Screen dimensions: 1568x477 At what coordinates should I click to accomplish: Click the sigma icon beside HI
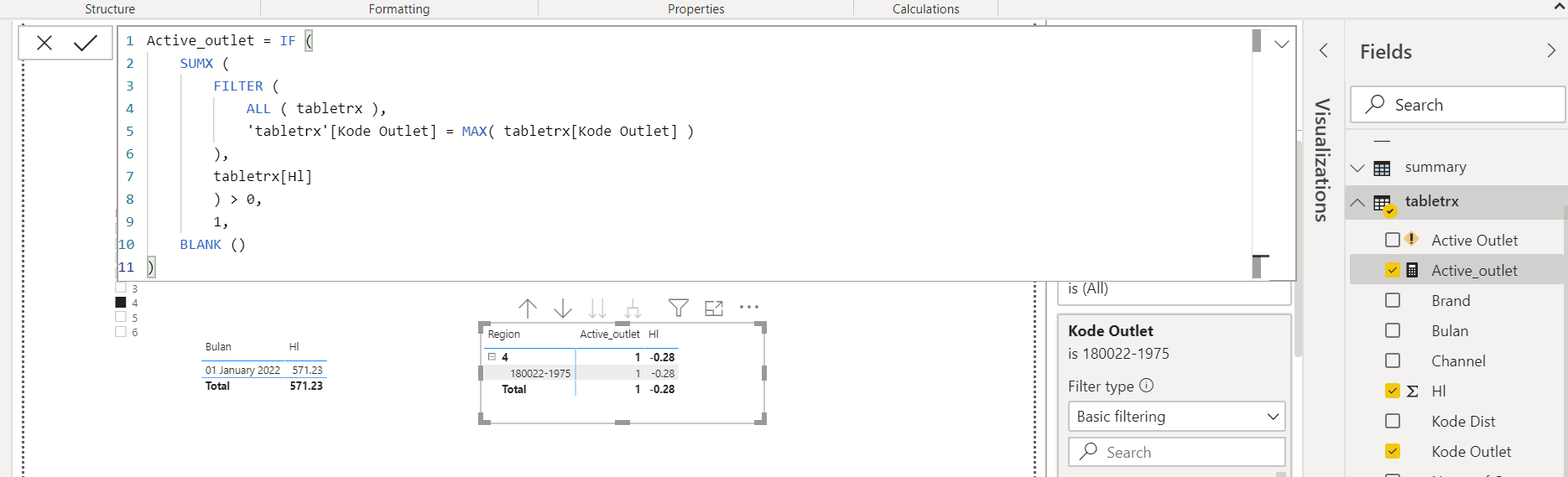[x=1413, y=391]
